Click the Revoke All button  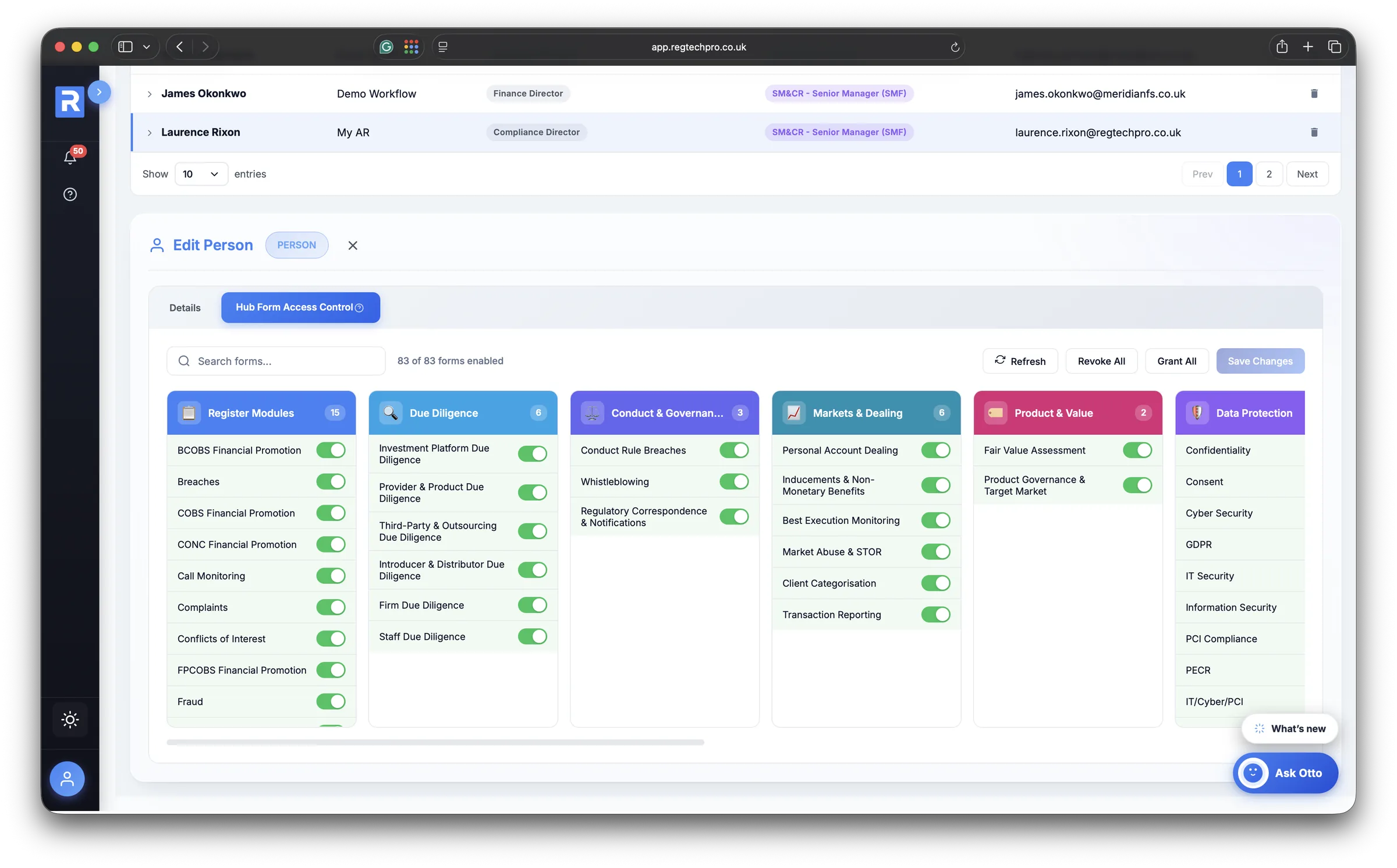point(1101,361)
